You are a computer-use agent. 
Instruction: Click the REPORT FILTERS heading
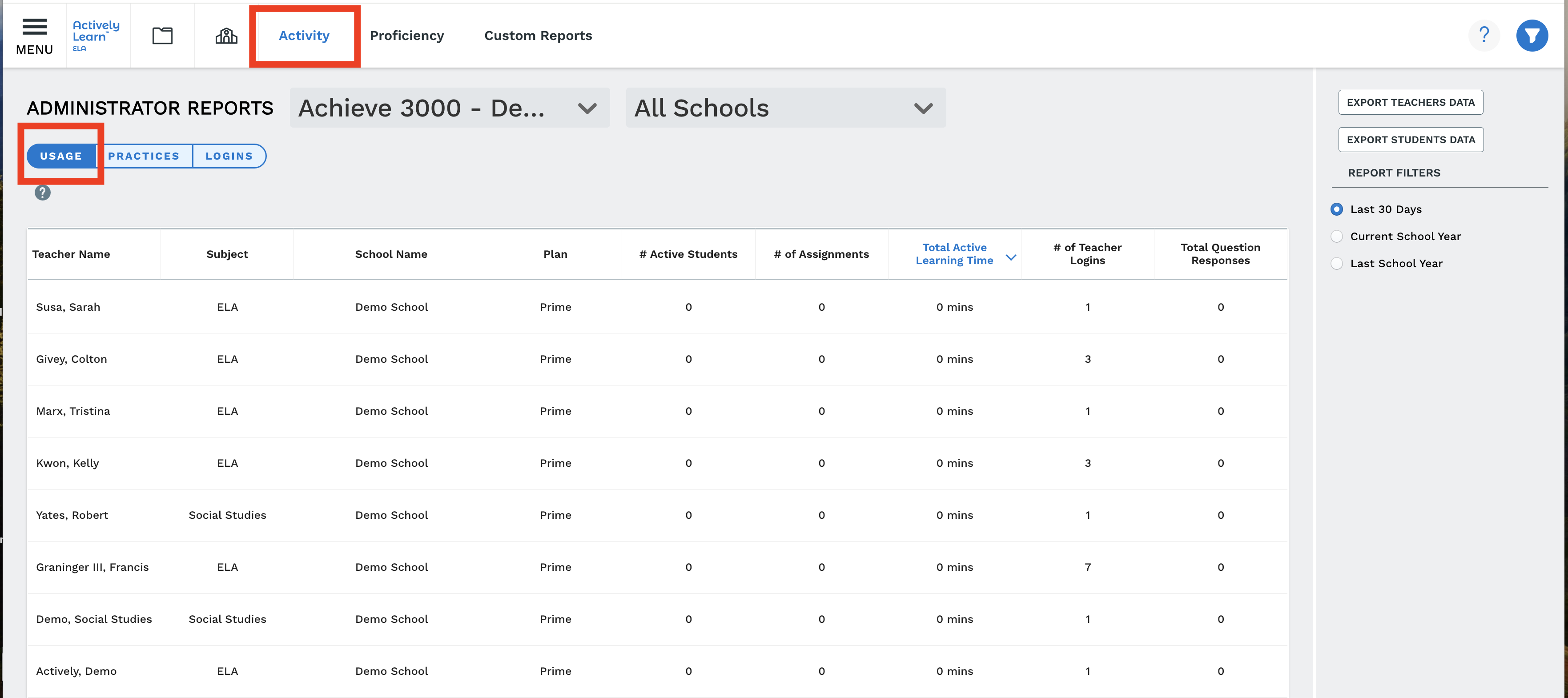point(1394,173)
